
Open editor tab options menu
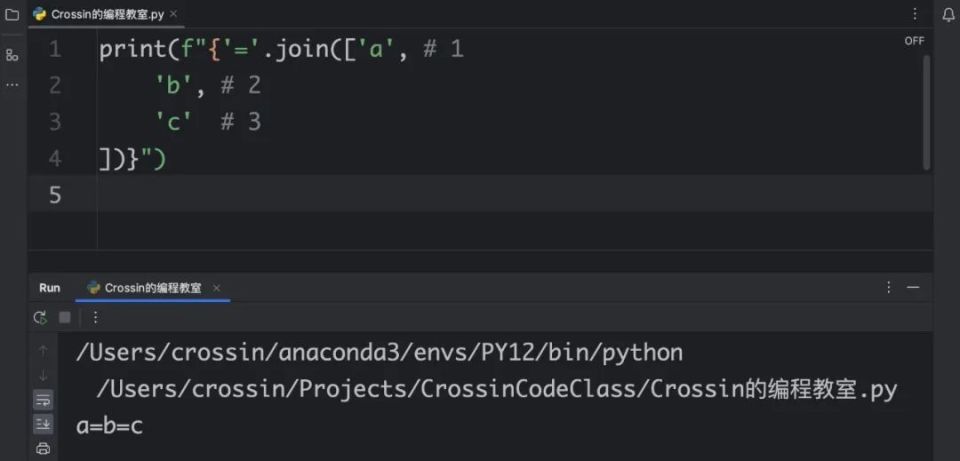click(915, 14)
